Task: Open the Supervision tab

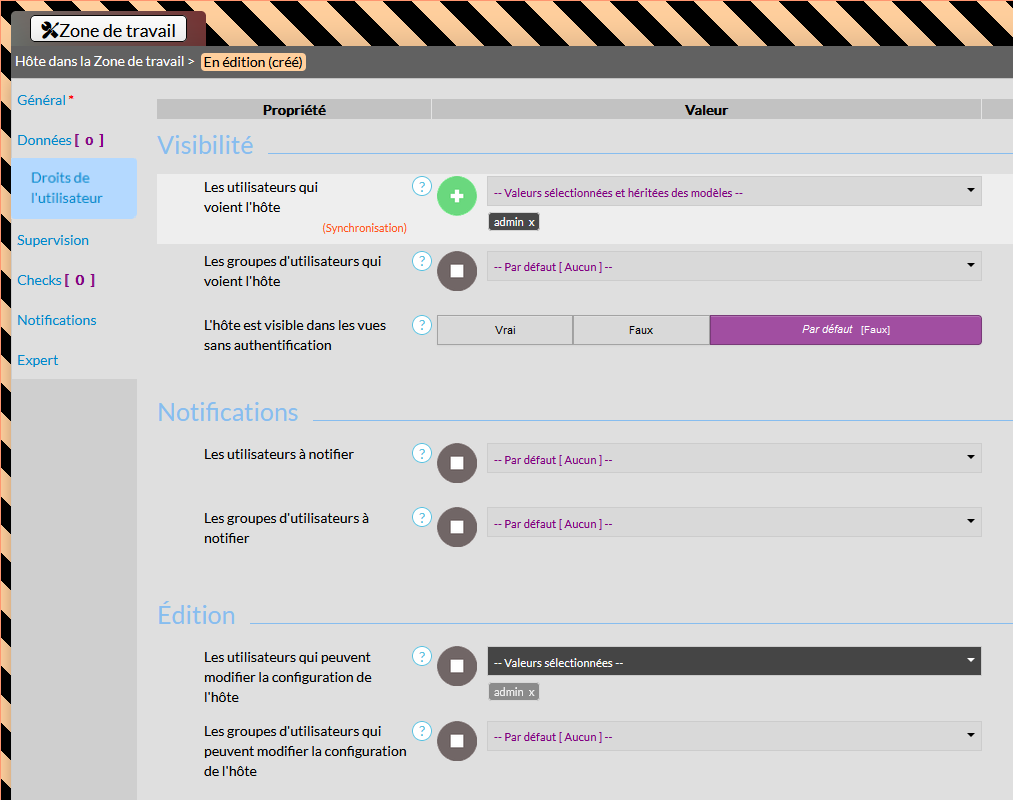Action: pyautogui.click(x=53, y=240)
